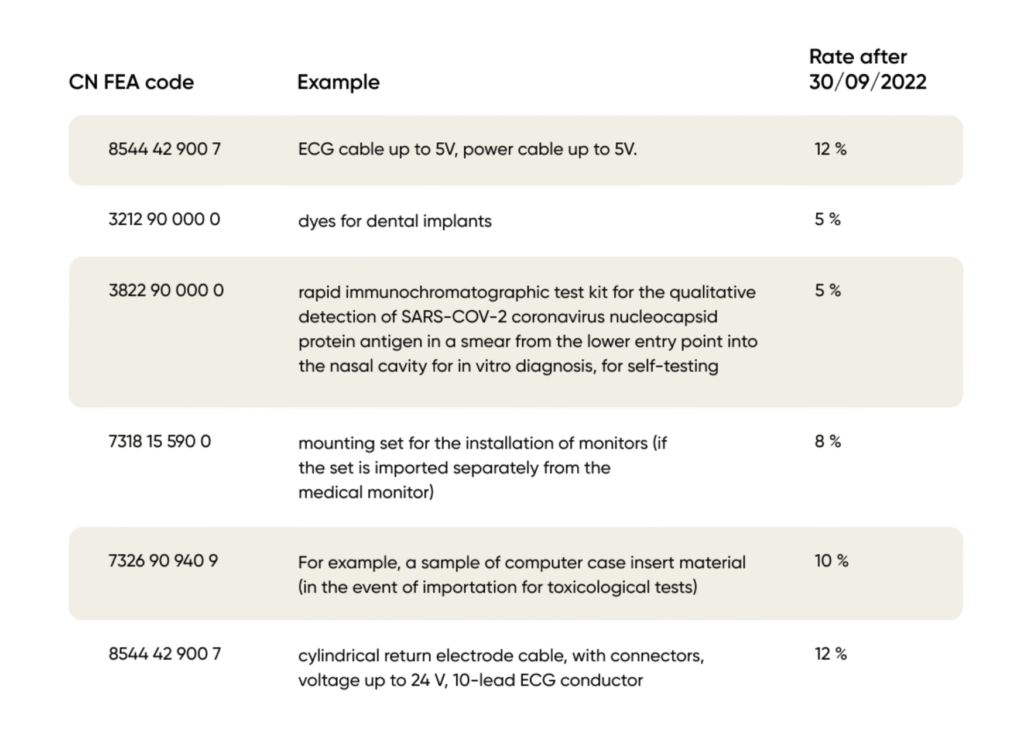This screenshot has height=755, width=1024.
Task: Click the 8 % rate value
Action: click(827, 441)
